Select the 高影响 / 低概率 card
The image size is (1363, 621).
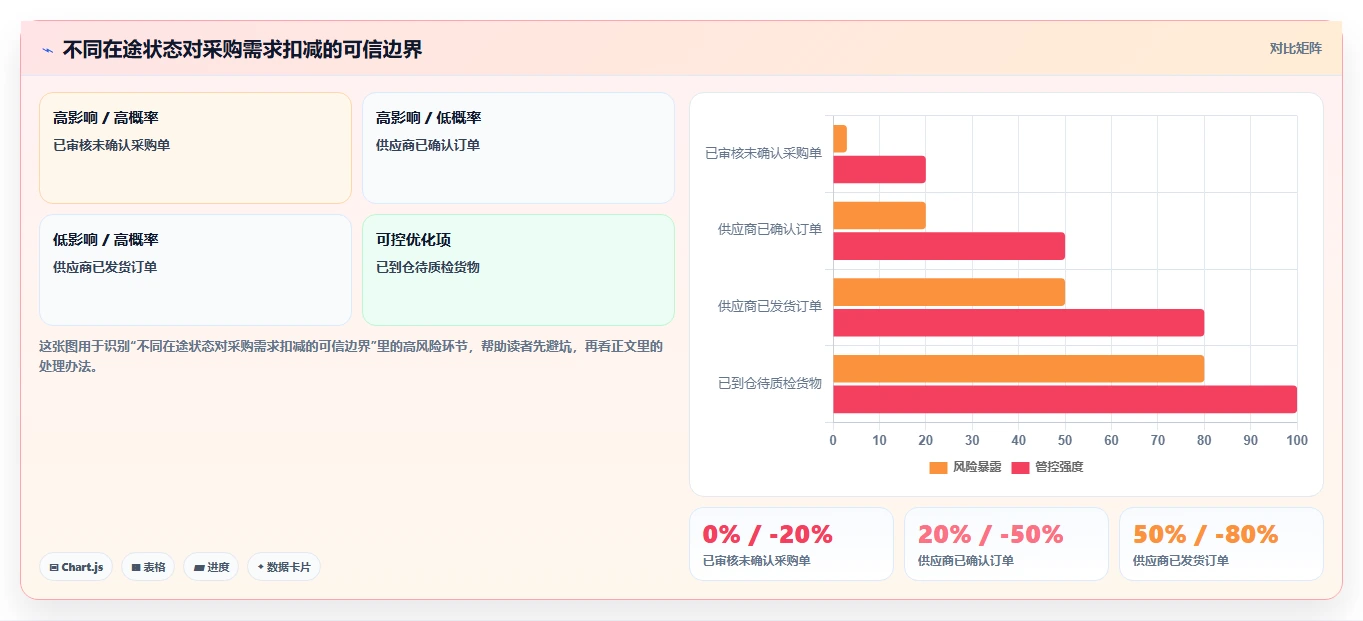point(518,148)
